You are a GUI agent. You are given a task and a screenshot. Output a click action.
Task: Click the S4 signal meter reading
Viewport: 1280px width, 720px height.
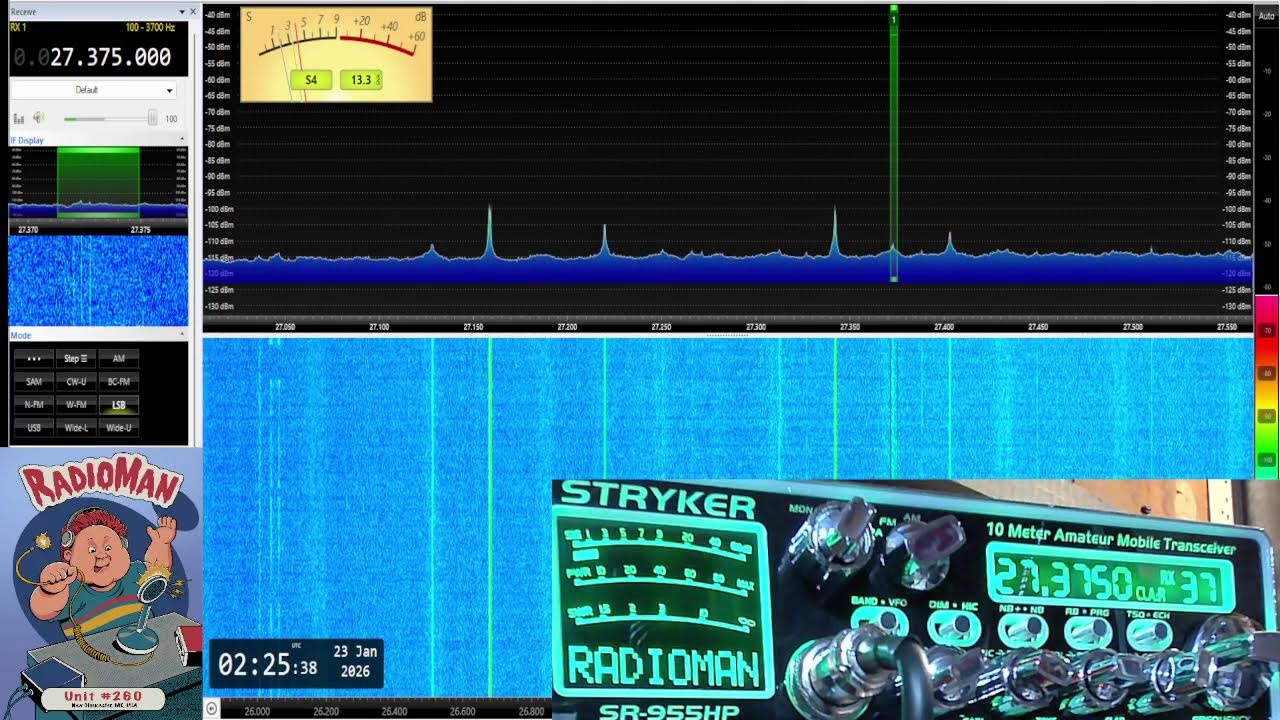[x=311, y=80]
